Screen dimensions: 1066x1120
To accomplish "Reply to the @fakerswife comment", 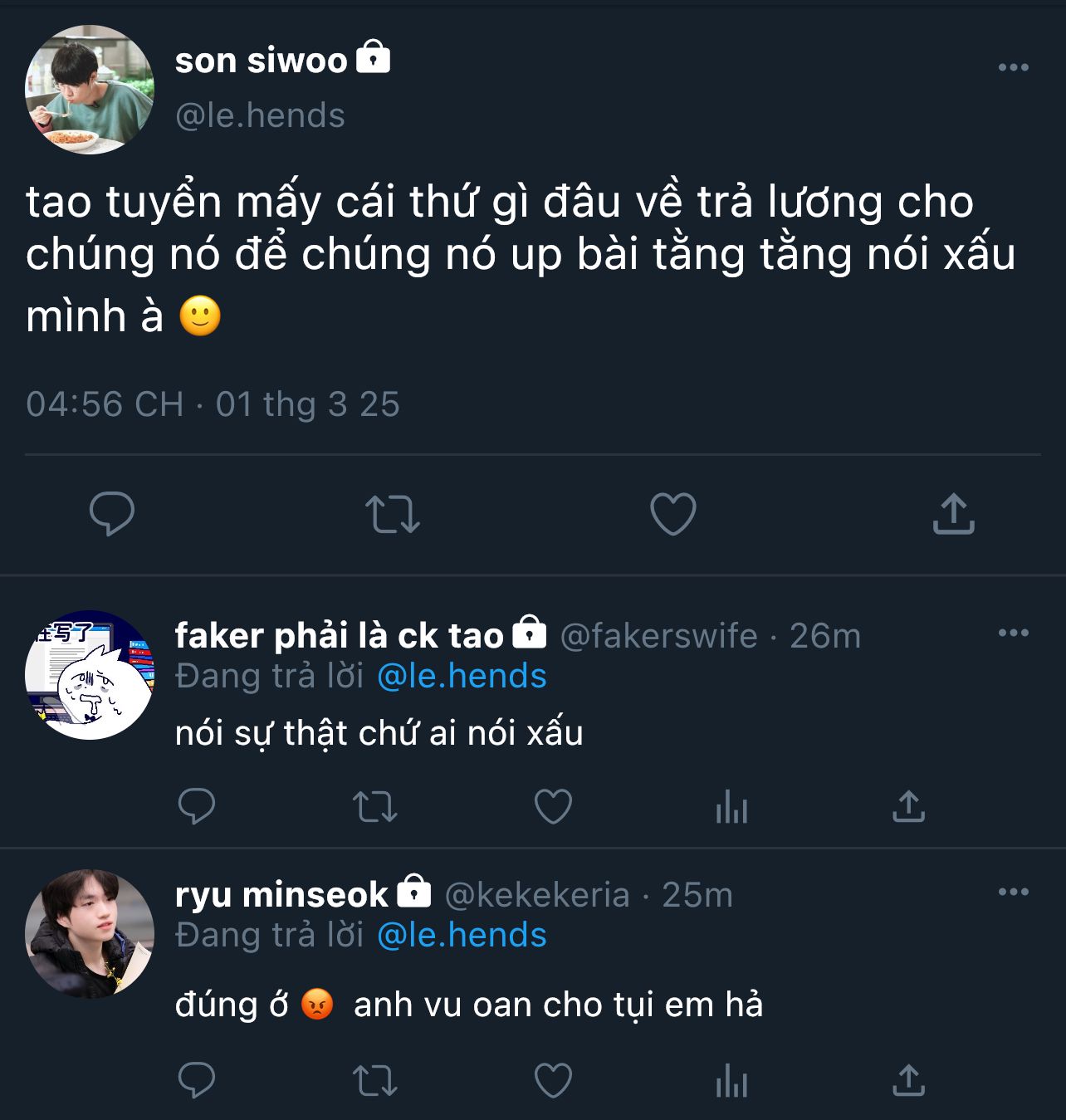I will [197, 805].
